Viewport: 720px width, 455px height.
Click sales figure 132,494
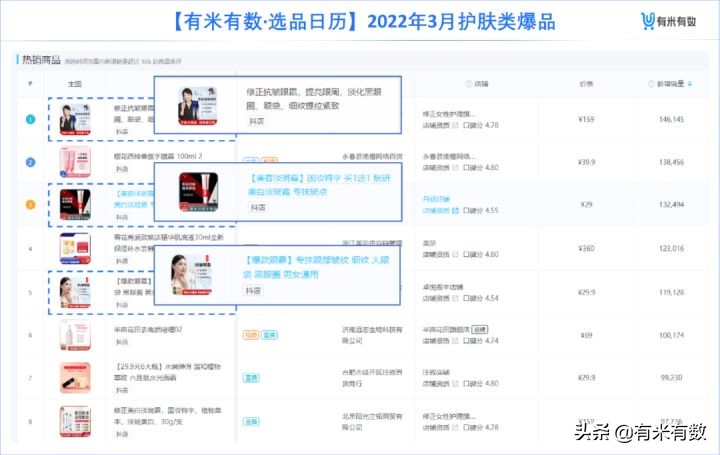coord(671,204)
